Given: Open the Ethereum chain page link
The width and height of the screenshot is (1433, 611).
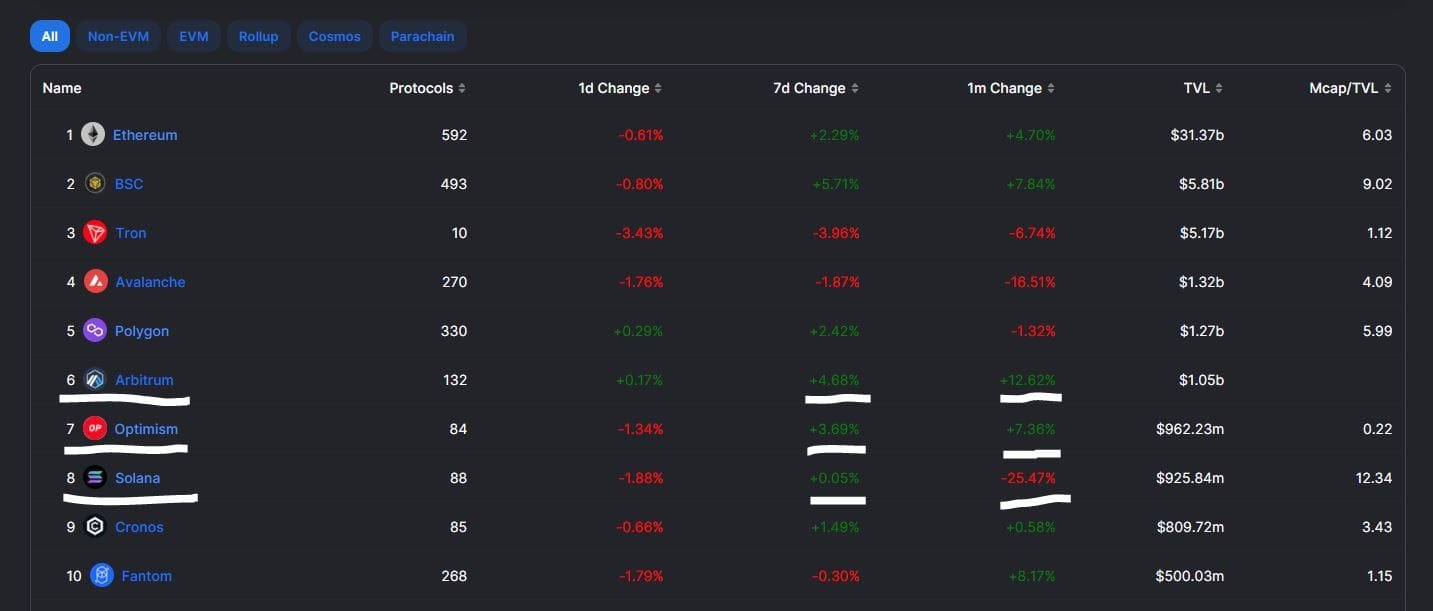Looking at the screenshot, I should (x=145, y=134).
